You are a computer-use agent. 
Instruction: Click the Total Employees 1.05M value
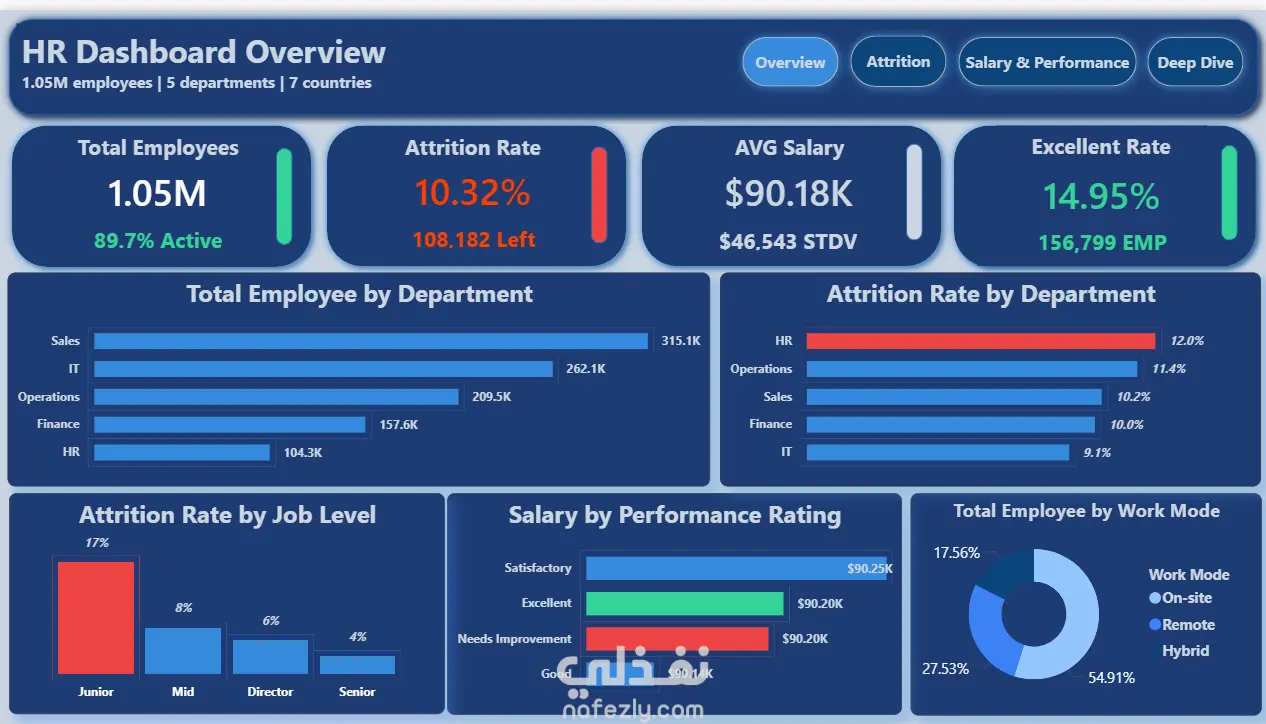(x=157, y=193)
